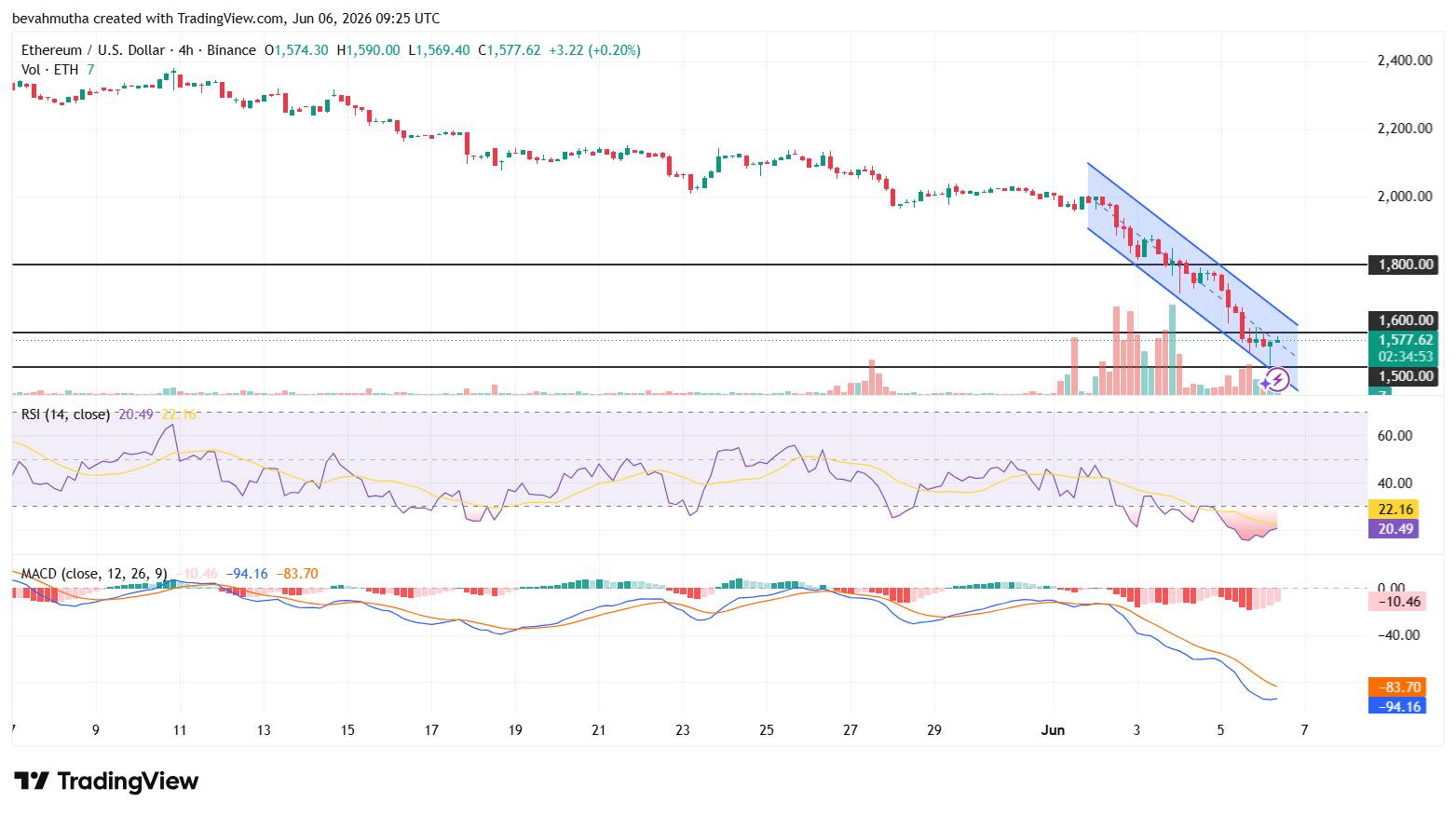
Task: Click the bevahmutha created with TradingView.com header
Action: click(225, 18)
